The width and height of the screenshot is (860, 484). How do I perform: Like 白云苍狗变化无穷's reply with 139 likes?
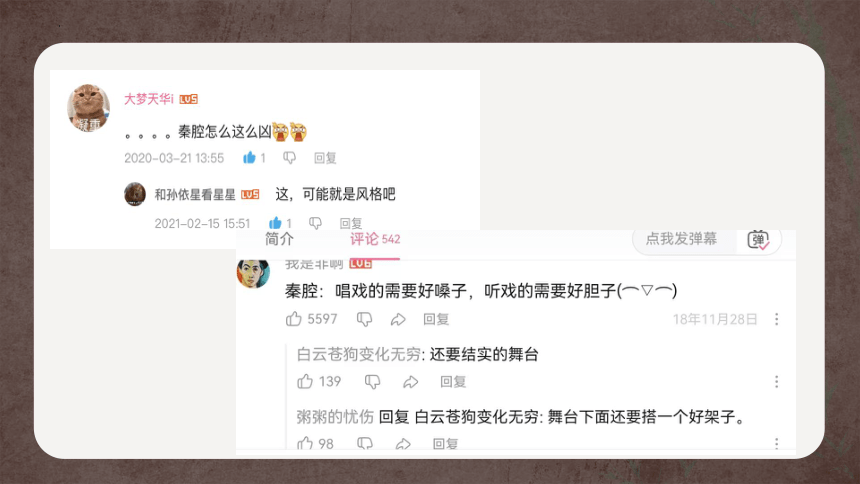[305, 381]
